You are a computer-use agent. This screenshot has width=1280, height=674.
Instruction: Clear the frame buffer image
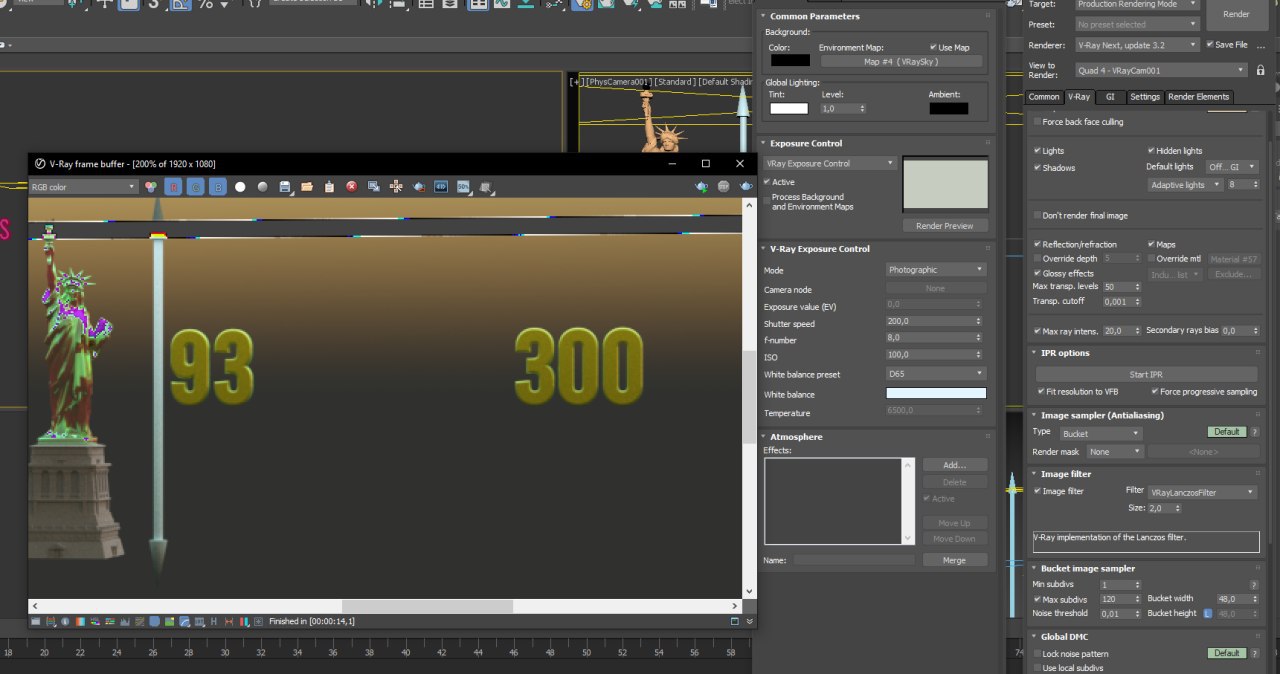tap(352, 186)
